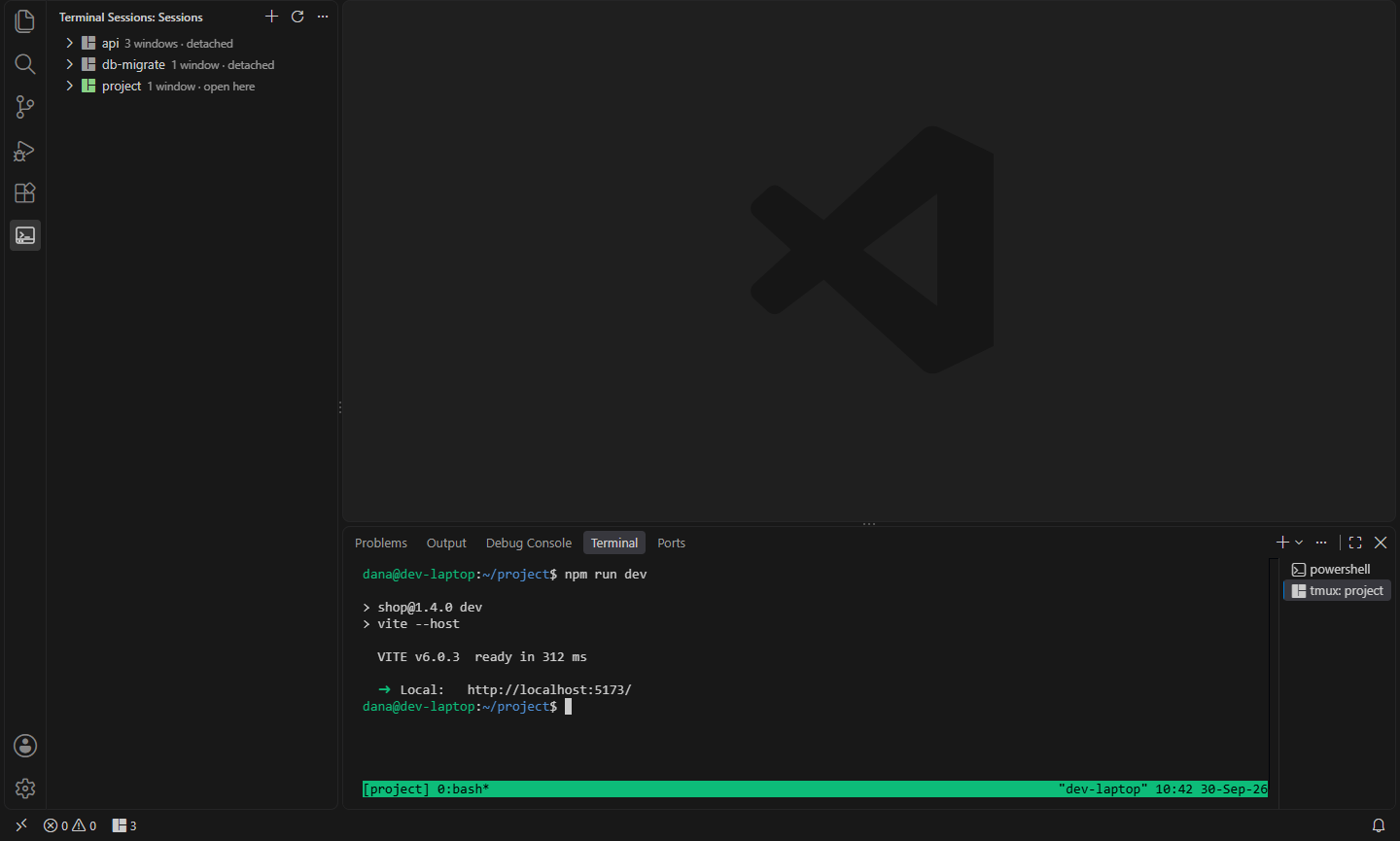1400x841 pixels.
Task: Expand the db-migrate session
Action: [x=70, y=65]
